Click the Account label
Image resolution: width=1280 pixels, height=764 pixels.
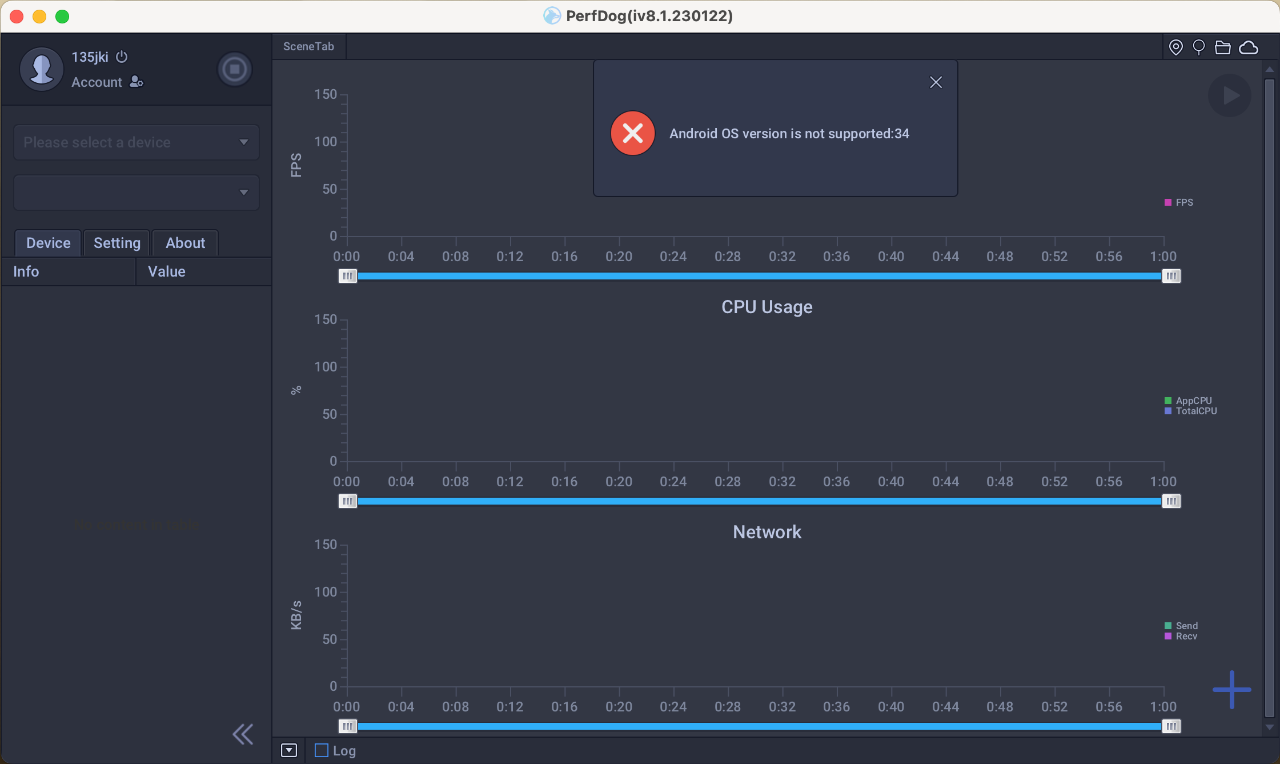pyautogui.click(x=97, y=82)
